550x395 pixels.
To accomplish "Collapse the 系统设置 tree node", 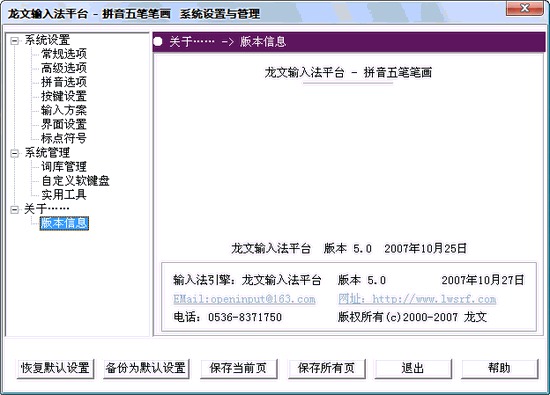I will [14, 41].
